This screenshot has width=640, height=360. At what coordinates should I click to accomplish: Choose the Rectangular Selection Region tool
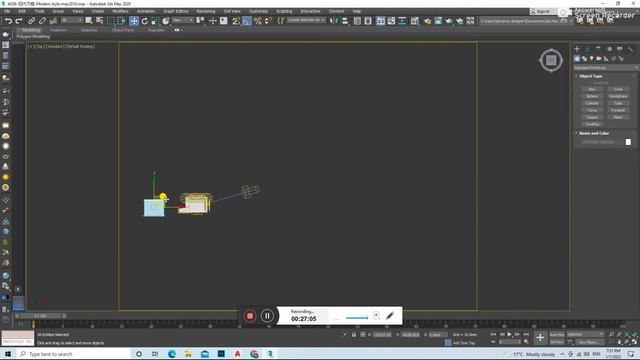tap(111, 21)
